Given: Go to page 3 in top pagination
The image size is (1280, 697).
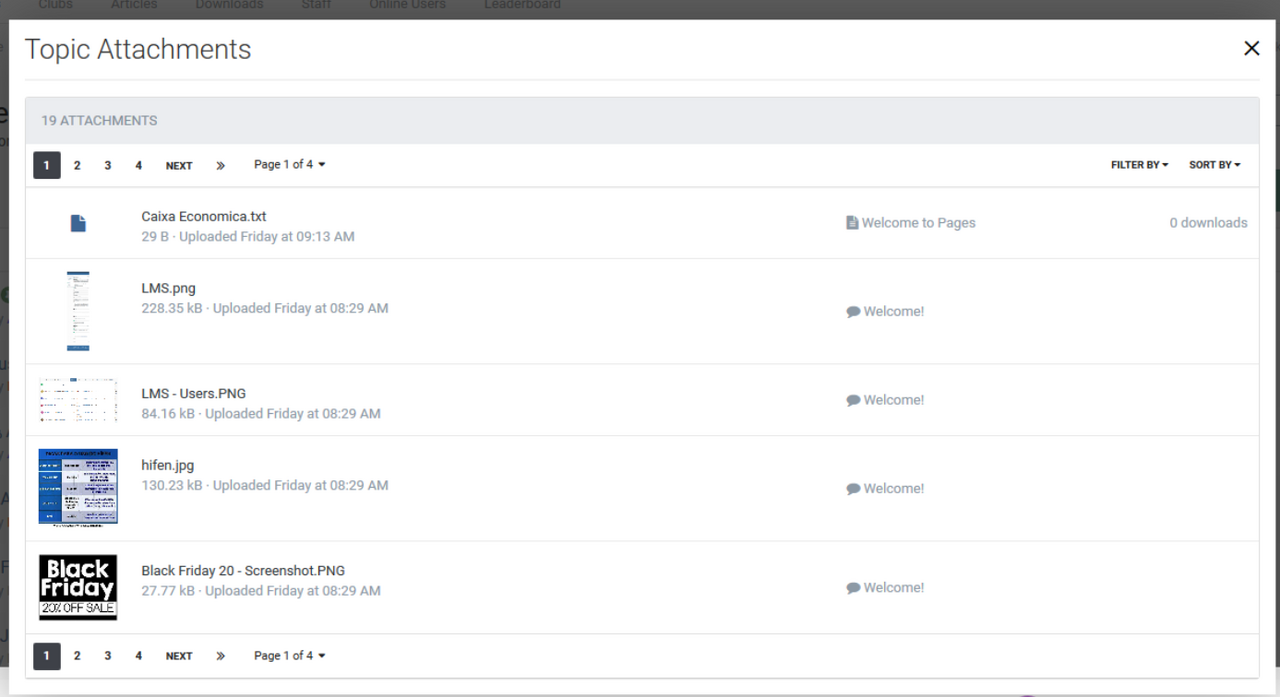Looking at the screenshot, I should [108, 166].
